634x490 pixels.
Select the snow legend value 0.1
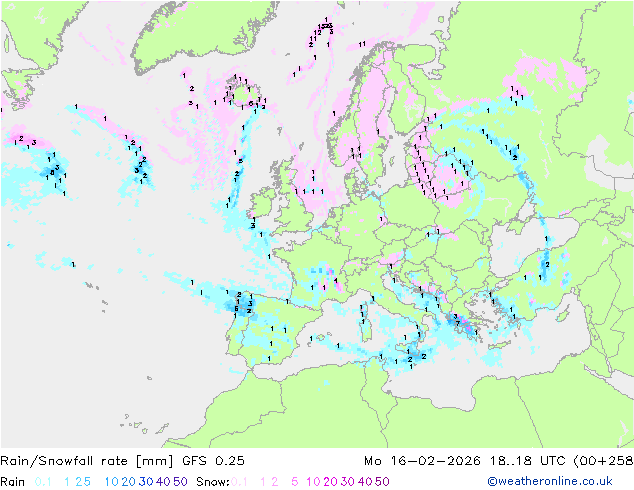(239, 482)
